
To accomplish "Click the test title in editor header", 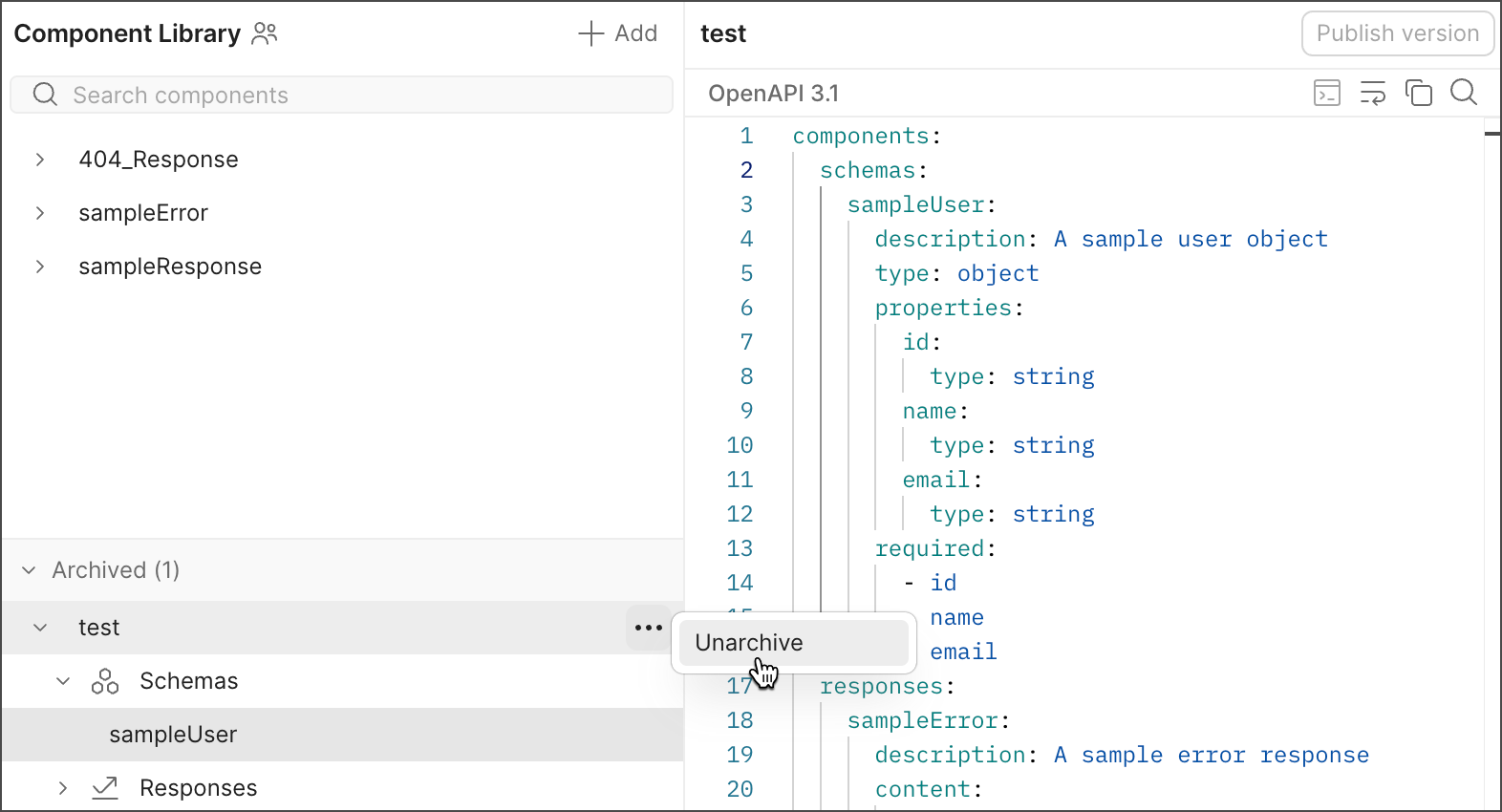I will [x=723, y=33].
